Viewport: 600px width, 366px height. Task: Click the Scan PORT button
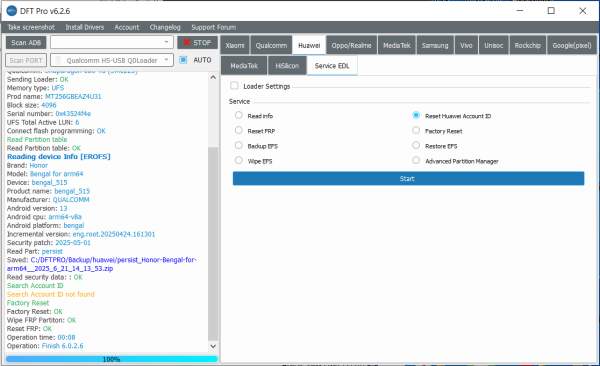click(x=26, y=60)
